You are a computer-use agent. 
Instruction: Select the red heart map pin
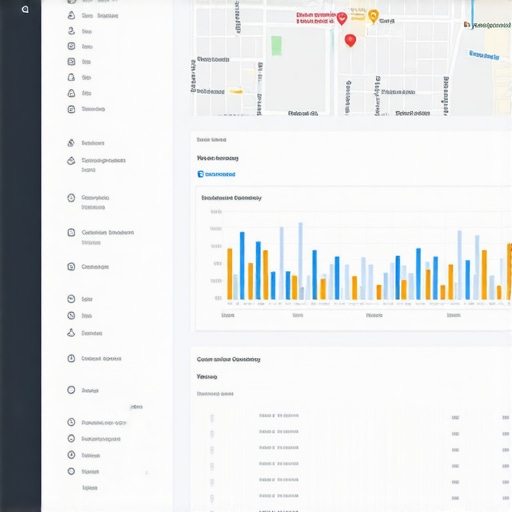(342, 18)
